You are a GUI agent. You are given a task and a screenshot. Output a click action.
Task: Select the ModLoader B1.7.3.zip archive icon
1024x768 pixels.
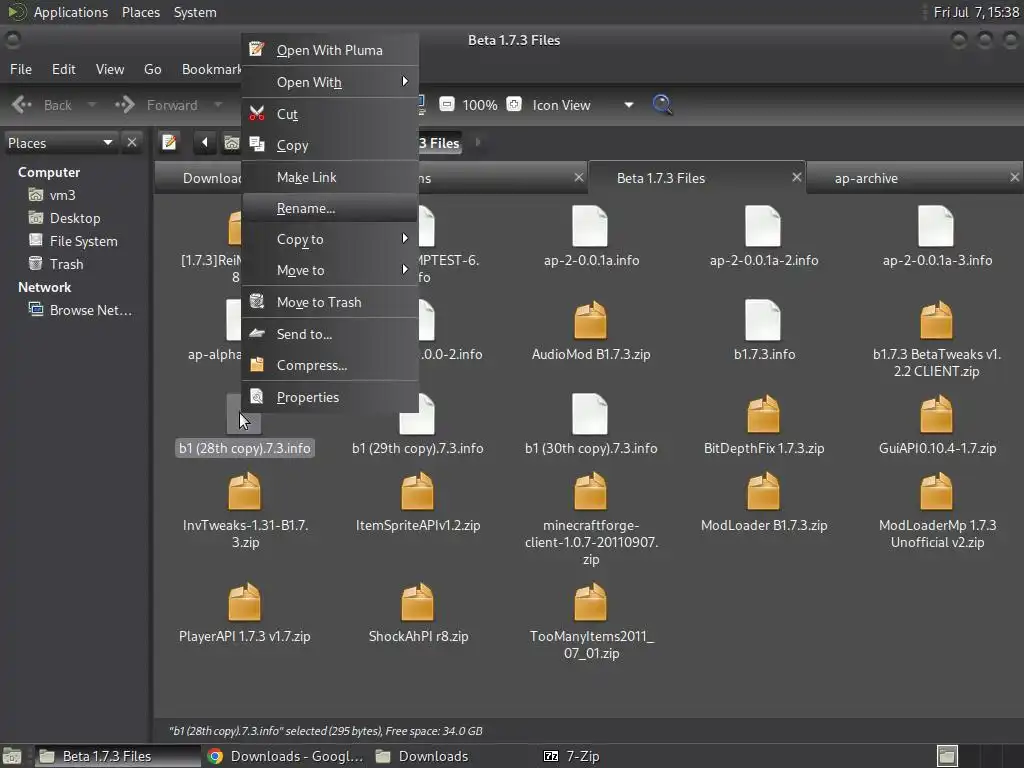click(x=763, y=491)
